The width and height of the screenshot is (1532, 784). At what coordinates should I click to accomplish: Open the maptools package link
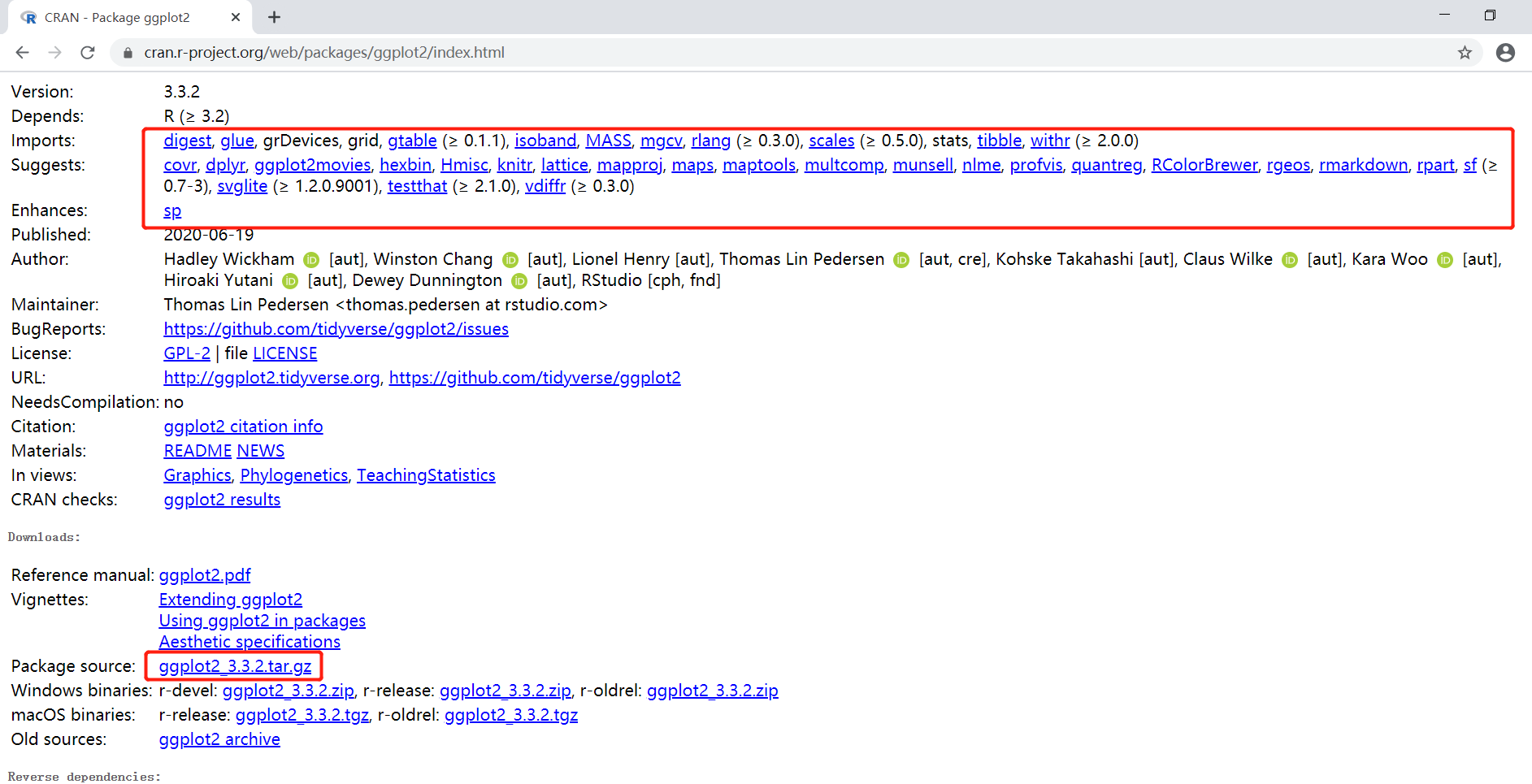(x=759, y=165)
